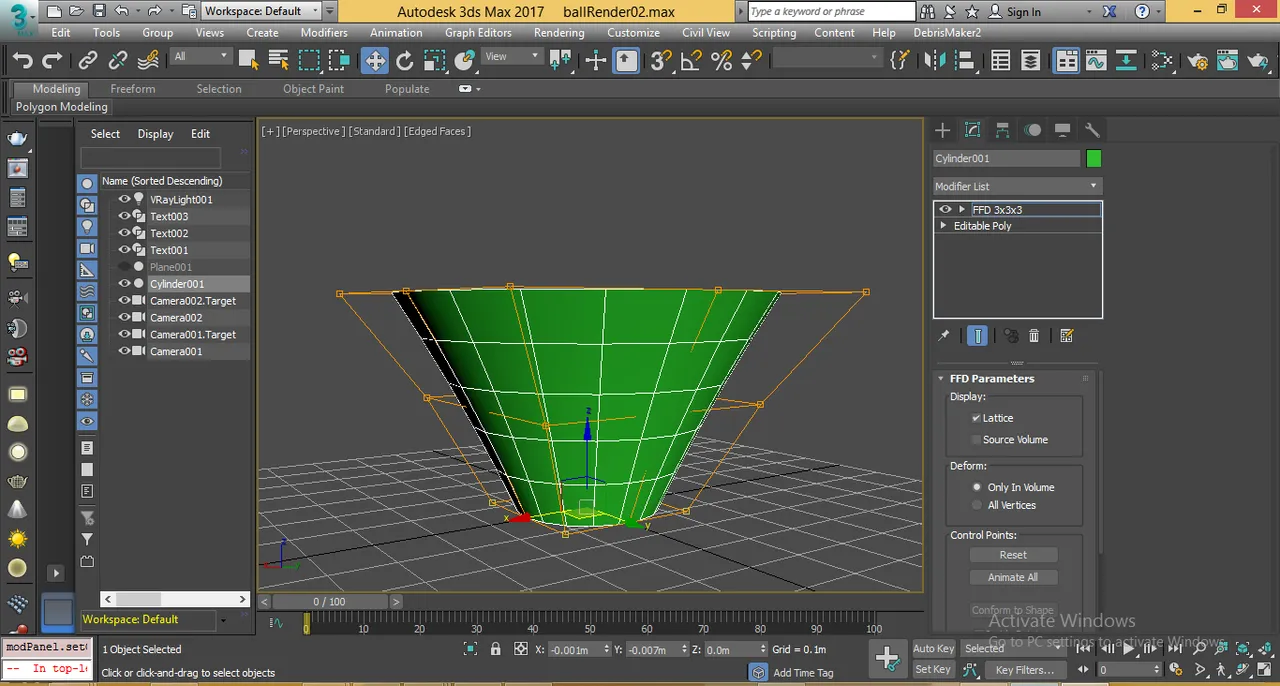Image resolution: width=1280 pixels, height=686 pixels.
Task: Toggle Show end result button
Action: (x=978, y=336)
